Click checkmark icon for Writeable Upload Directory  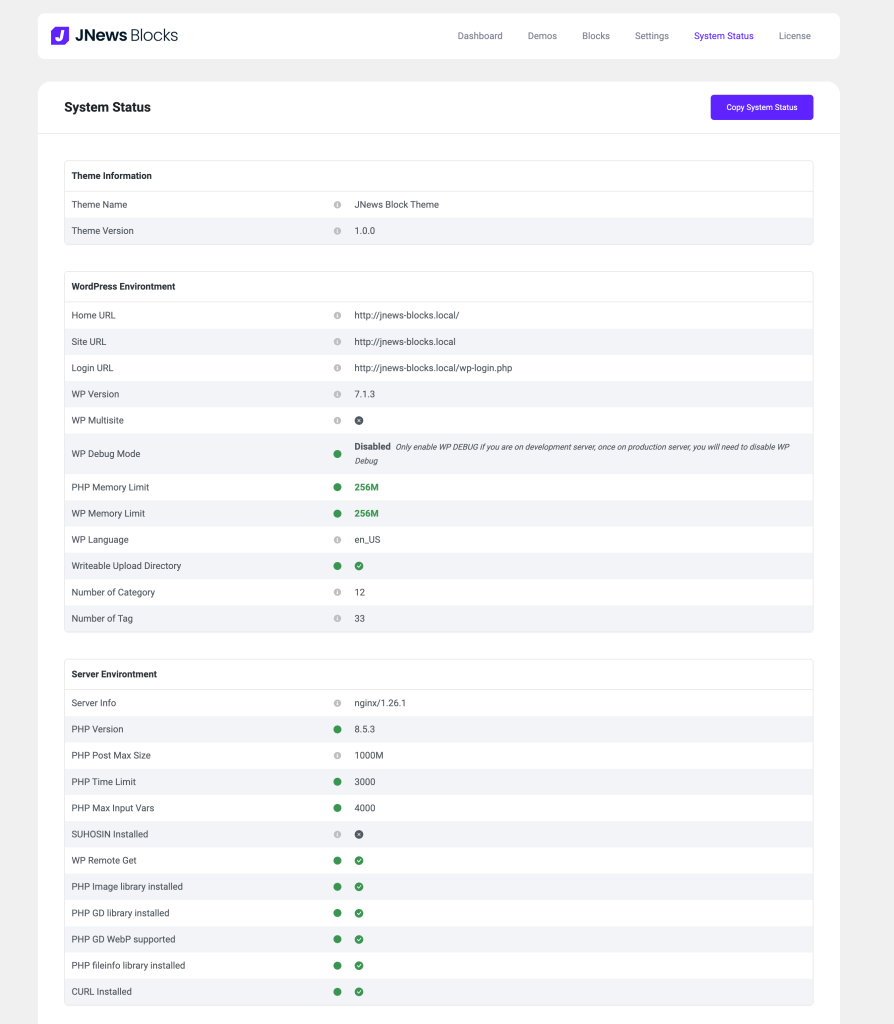(x=359, y=566)
